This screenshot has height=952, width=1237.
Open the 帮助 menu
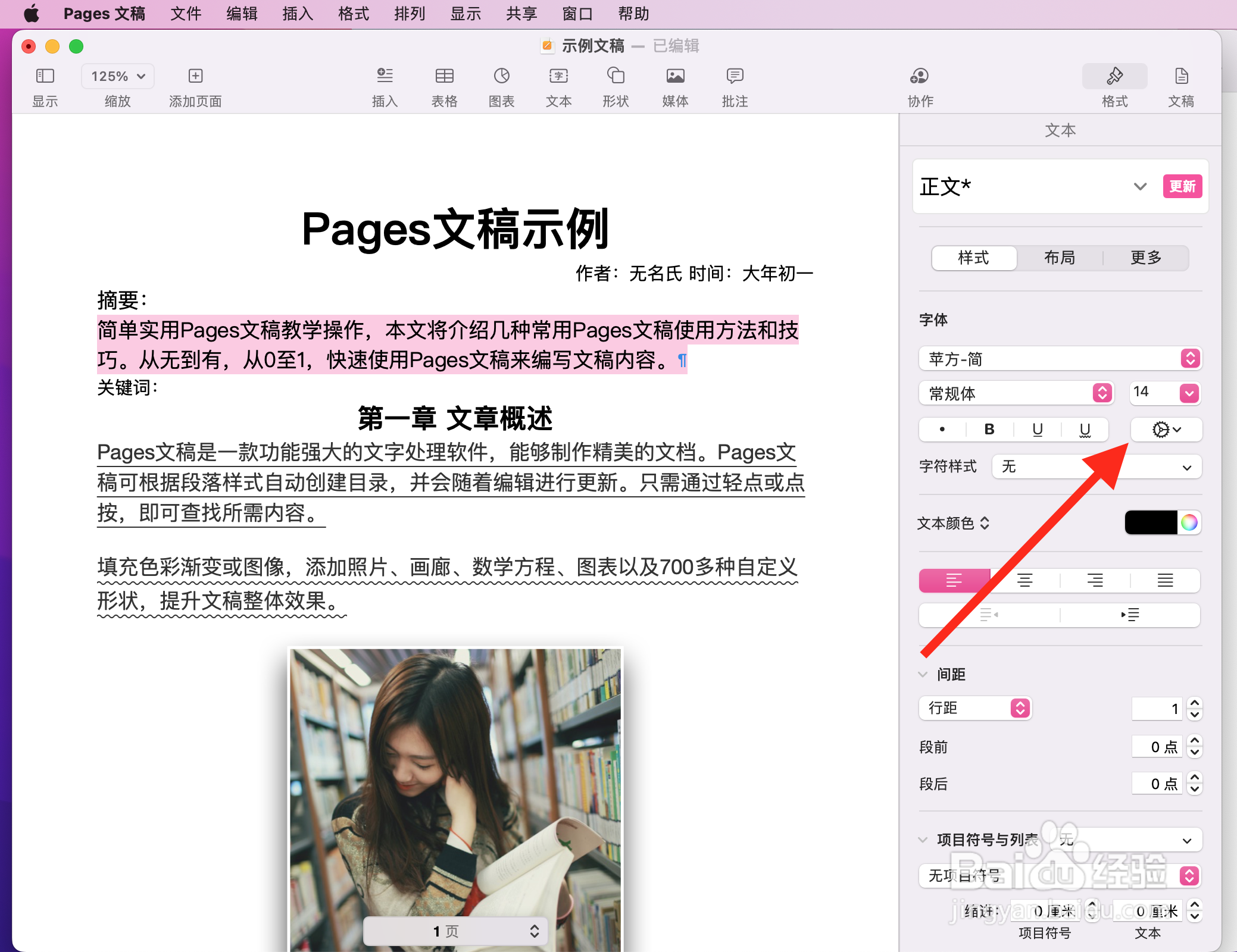(x=633, y=13)
